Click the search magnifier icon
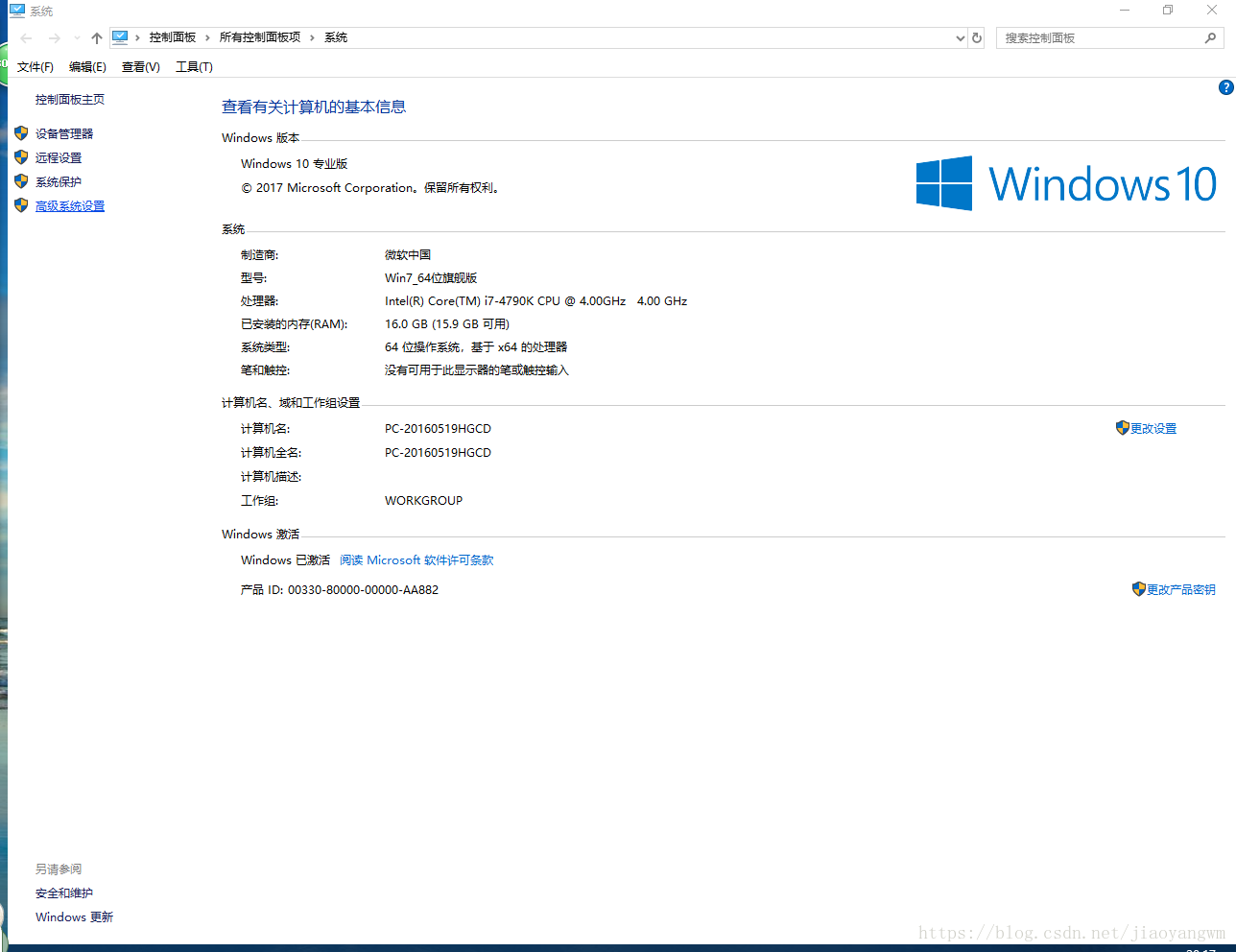The width and height of the screenshot is (1236, 952). [x=1211, y=38]
